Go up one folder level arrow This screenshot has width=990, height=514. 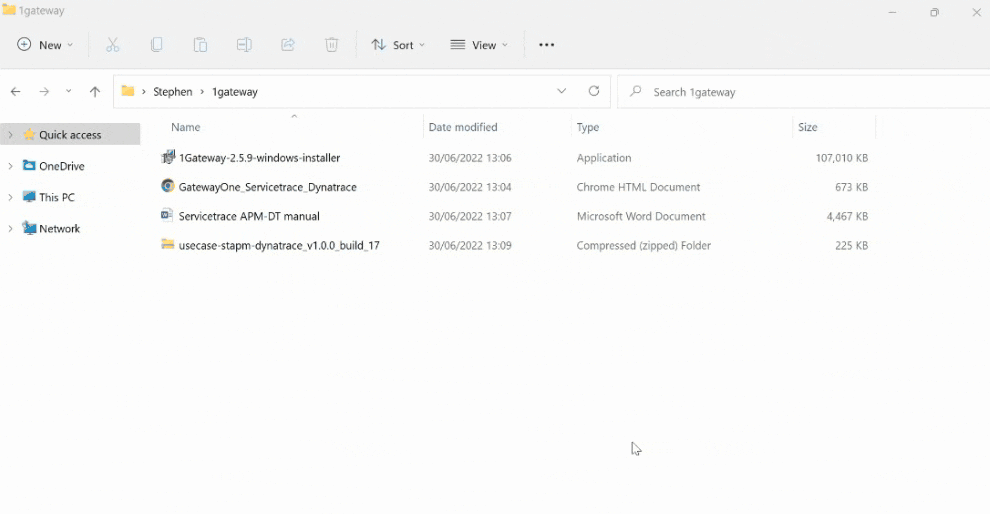click(x=95, y=92)
